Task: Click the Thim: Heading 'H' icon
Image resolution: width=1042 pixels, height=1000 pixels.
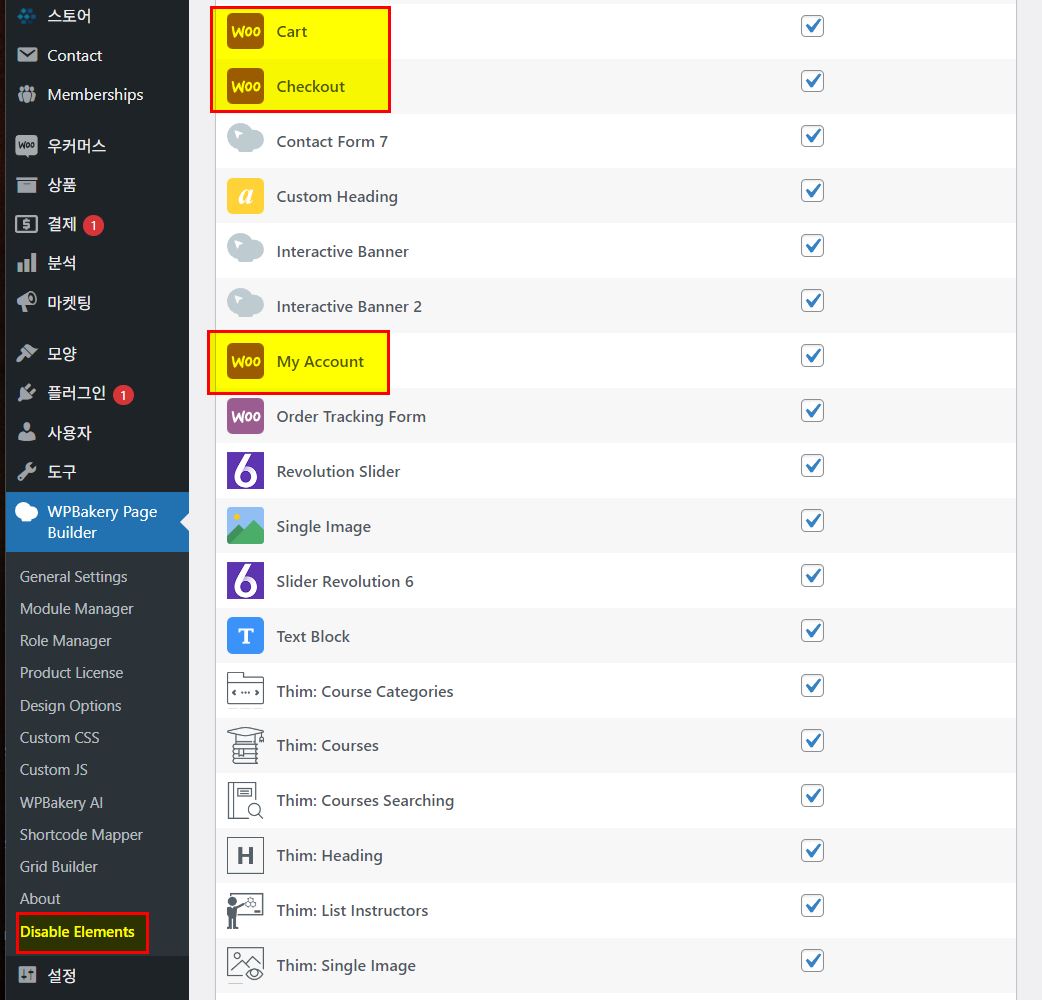Action: [245, 855]
